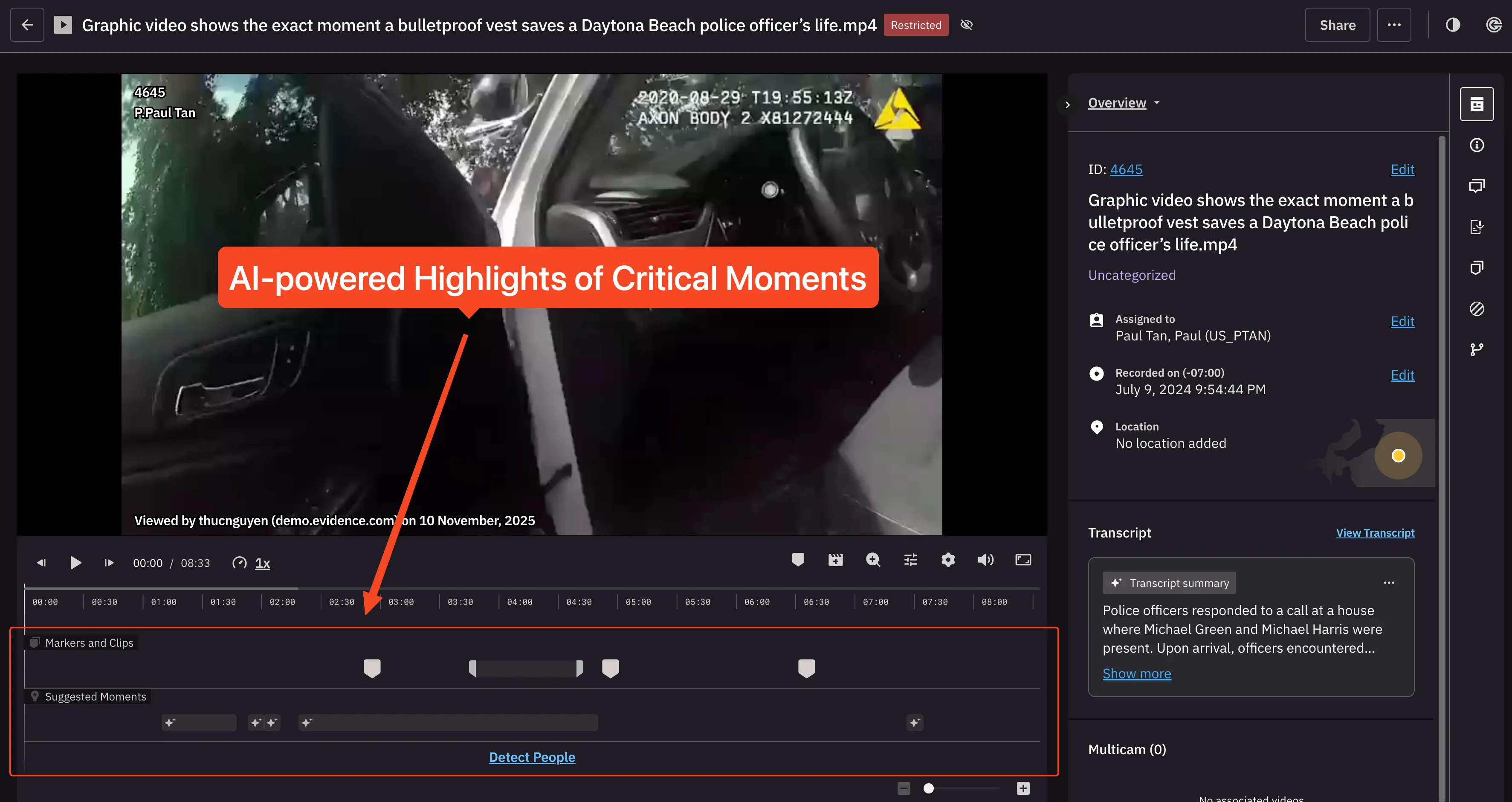Open the Redaction panel in the sidebar
The width and height of the screenshot is (1512, 802).
[1477, 309]
